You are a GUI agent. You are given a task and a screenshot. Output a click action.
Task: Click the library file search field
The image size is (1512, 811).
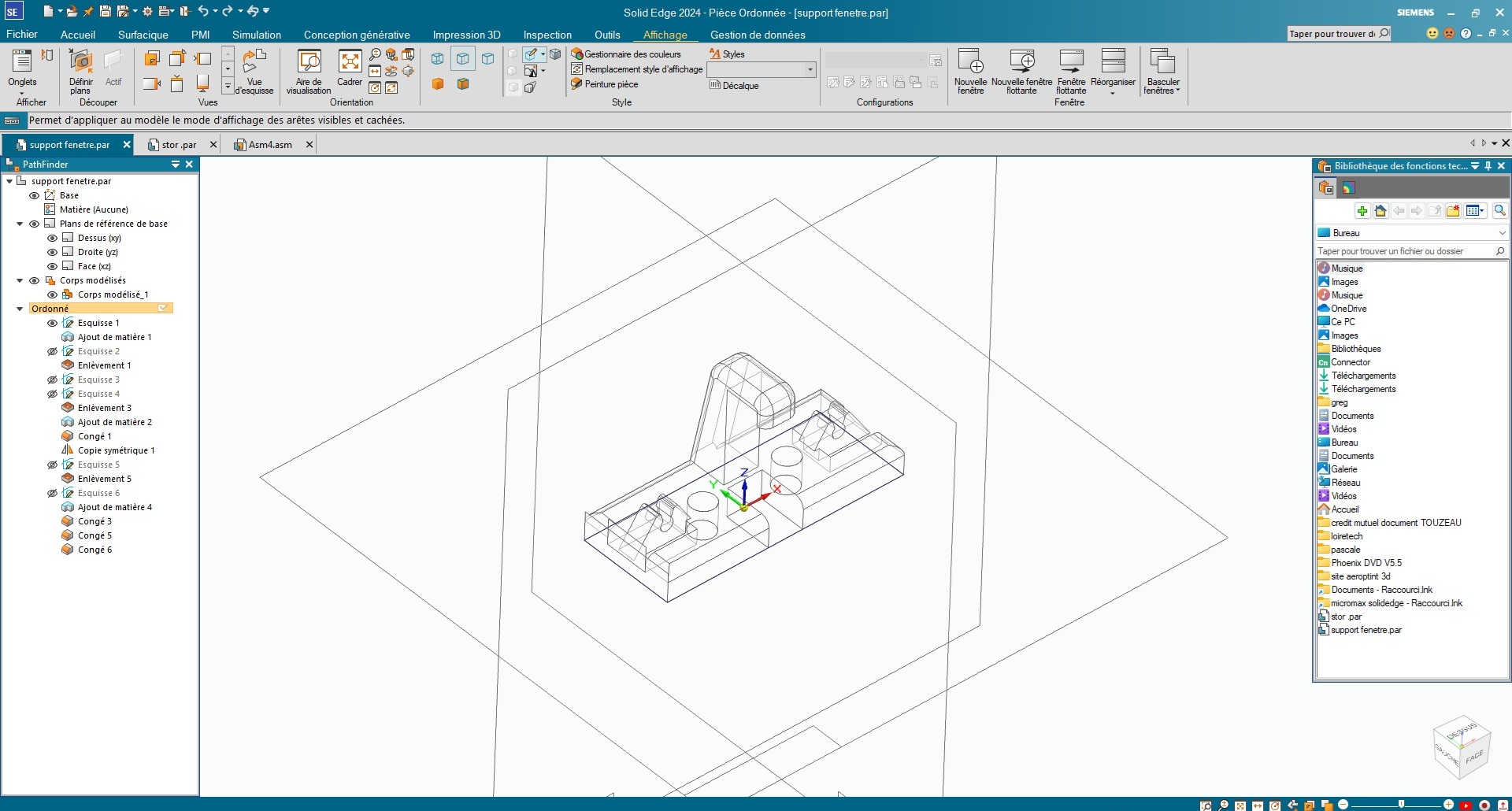click(x=1404, y=251)
